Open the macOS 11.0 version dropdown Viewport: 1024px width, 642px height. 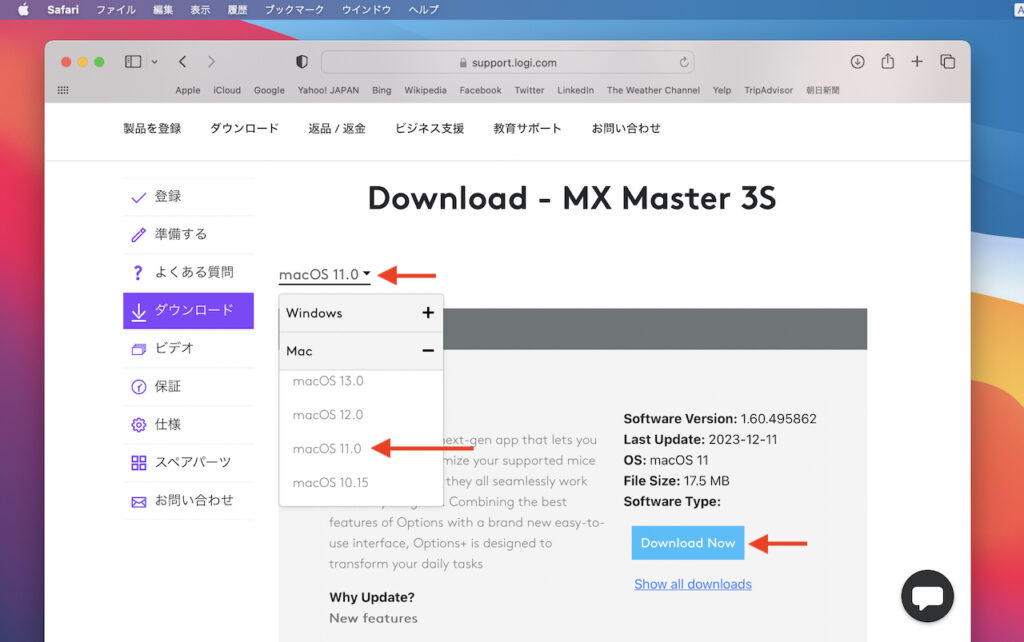coord(324,271)
